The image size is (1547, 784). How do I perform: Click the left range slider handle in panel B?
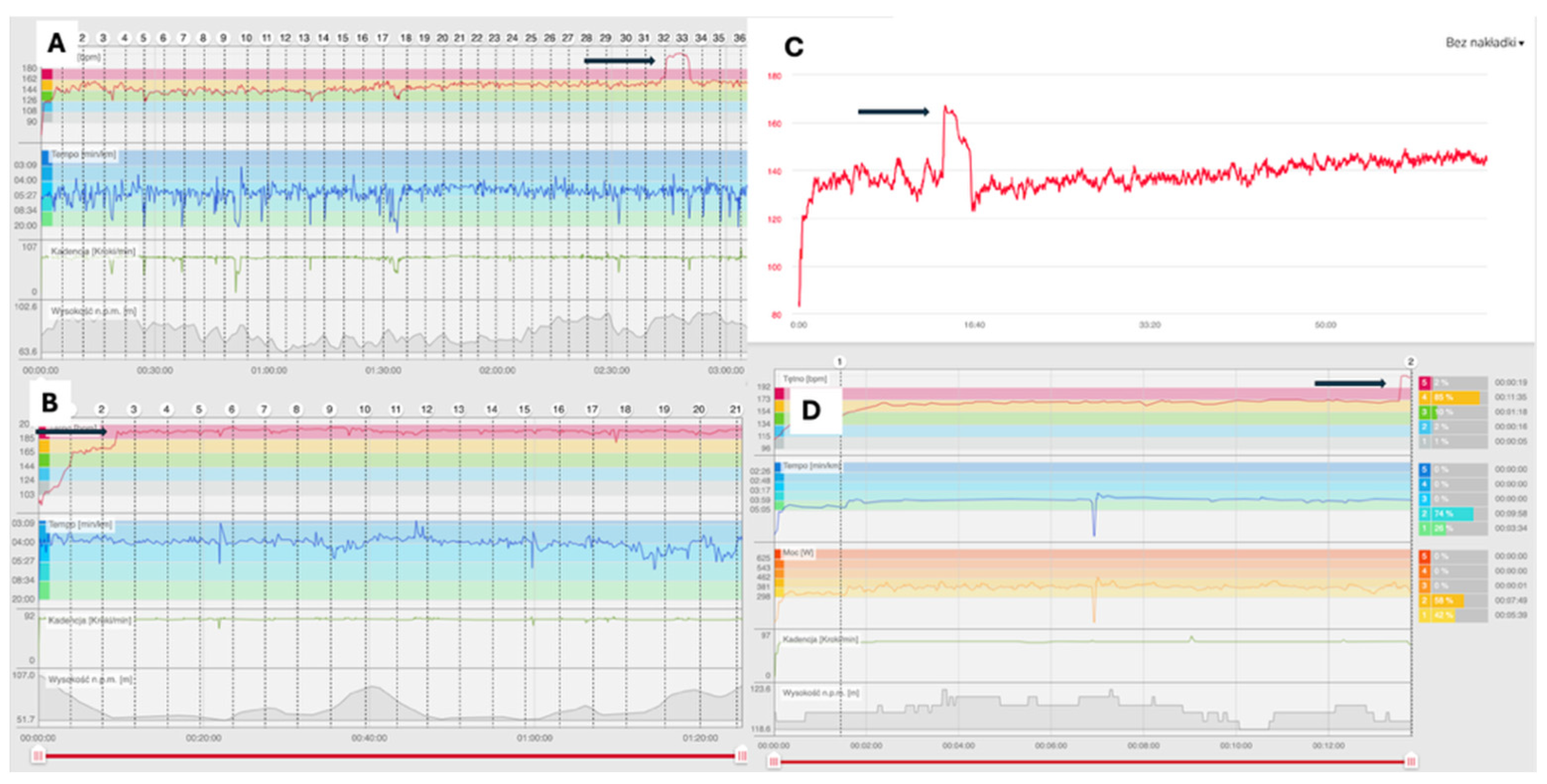coord(38,755)
